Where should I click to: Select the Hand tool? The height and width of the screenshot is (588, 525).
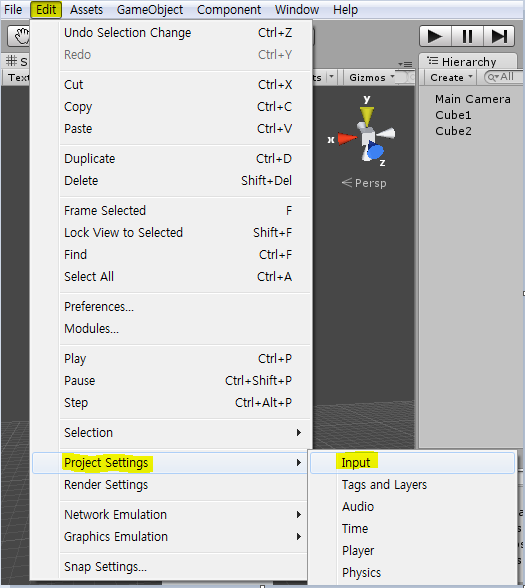[20, 36]
